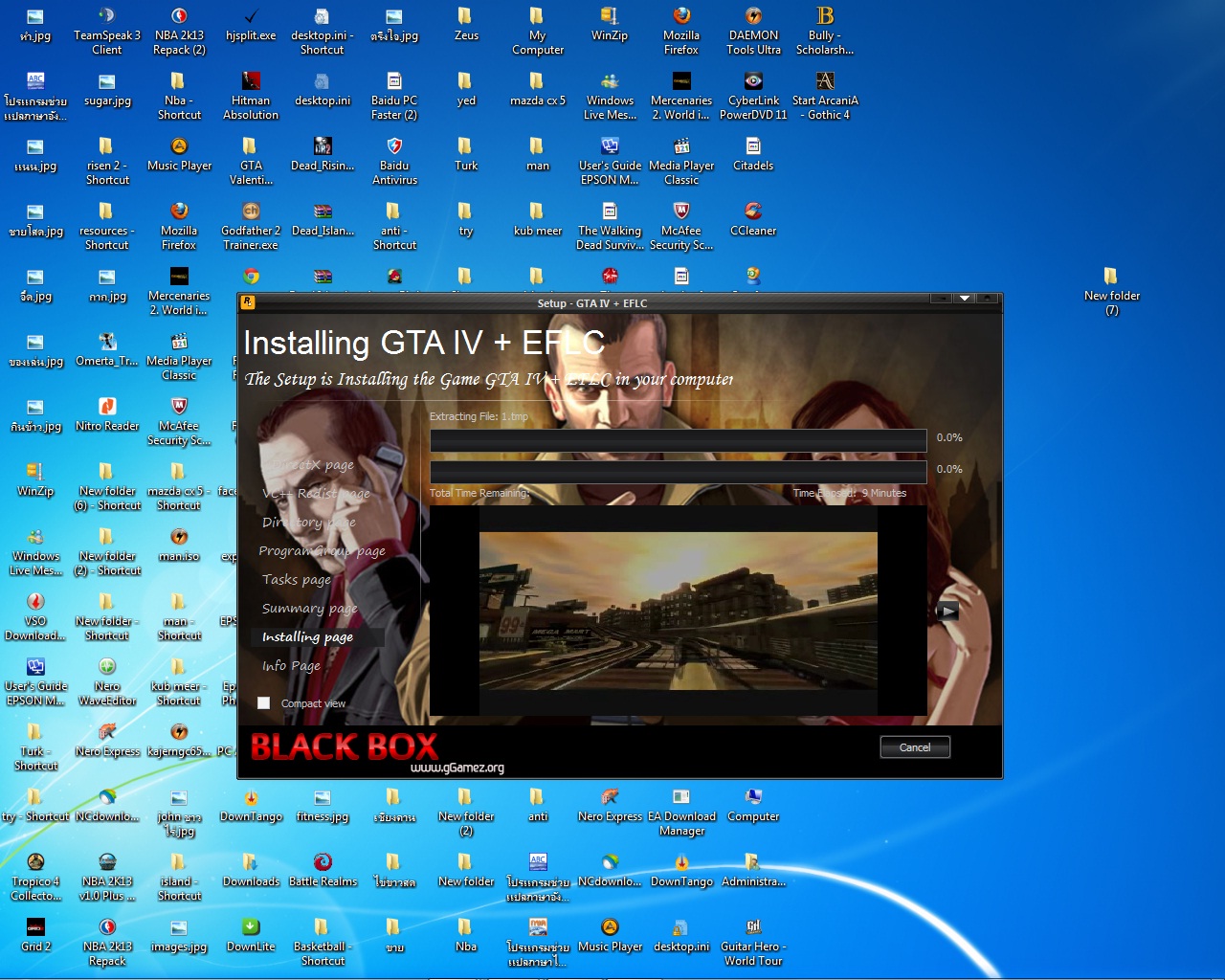1225x980 pixels.
Task: Open the VSO Download... shortcut
Action: [35, 616]
